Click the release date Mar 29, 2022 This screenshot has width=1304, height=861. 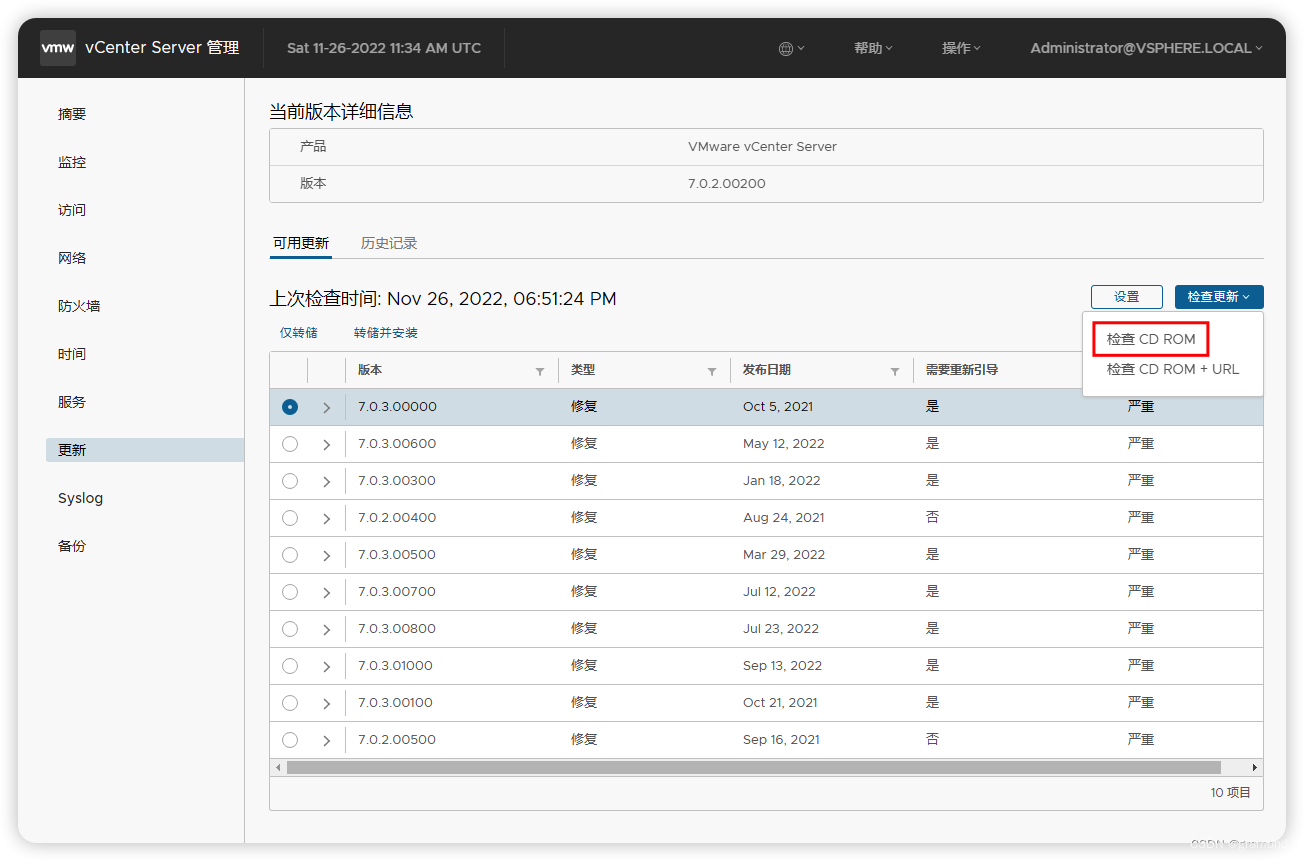[783, 555]
